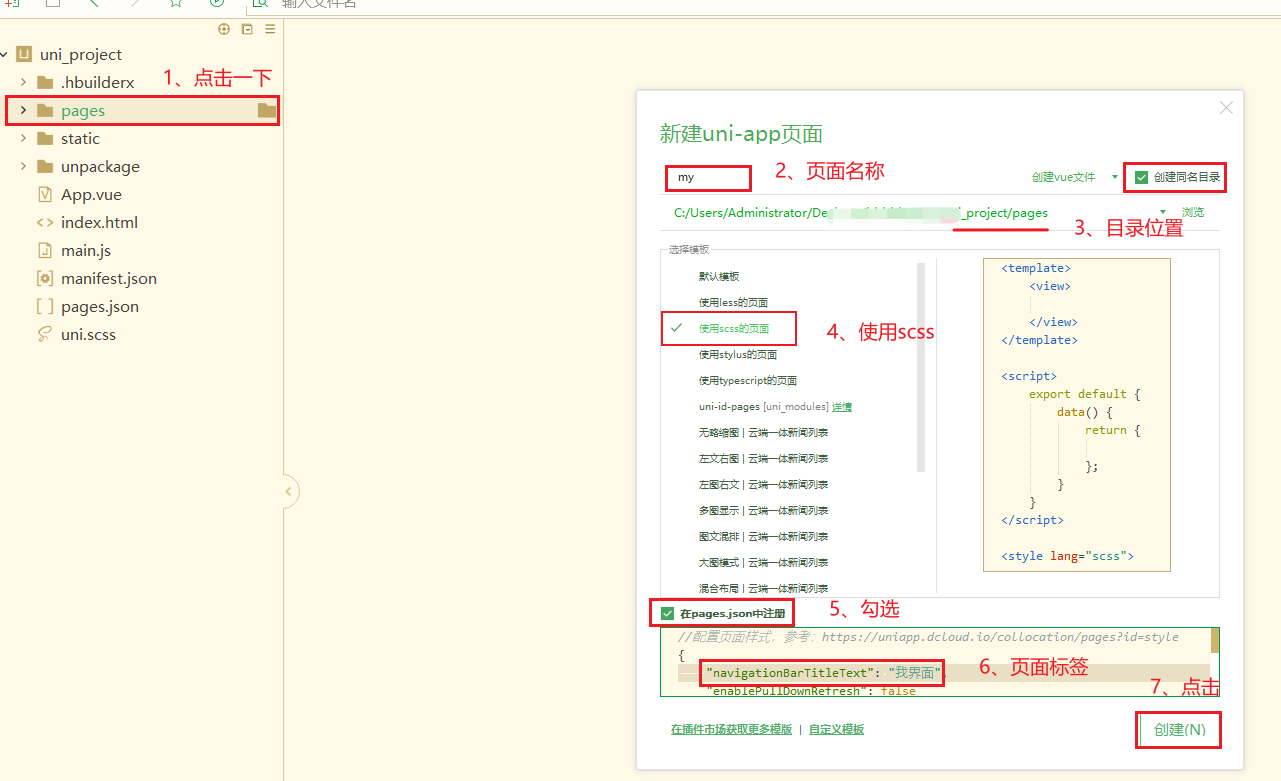Click inside the page name input showing my
1281x781 pixels.
coord(707,177)
